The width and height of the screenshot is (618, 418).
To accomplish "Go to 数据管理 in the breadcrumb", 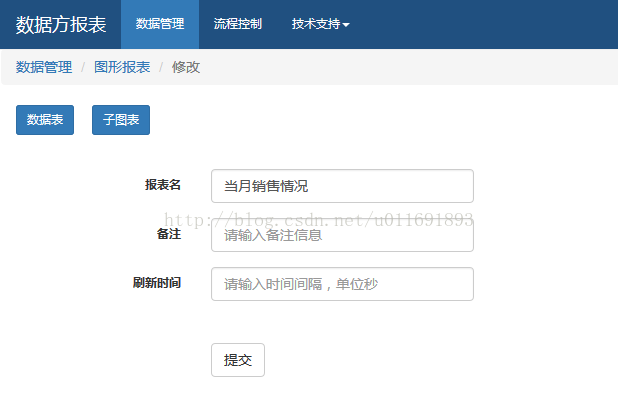I will coord(44,67).
